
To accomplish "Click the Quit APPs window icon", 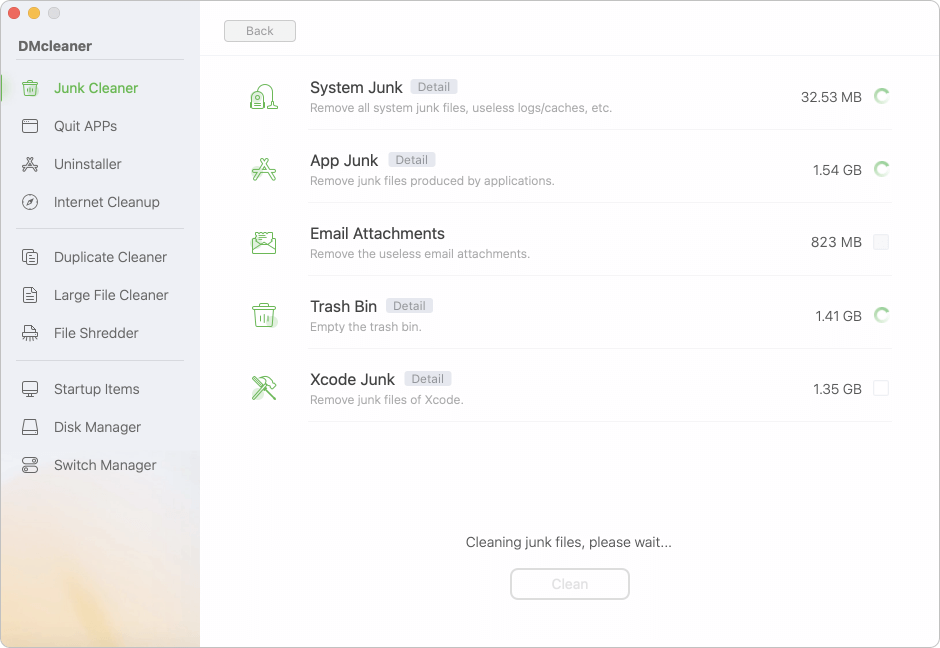I will pyautogui.click(x=30, y=126).
